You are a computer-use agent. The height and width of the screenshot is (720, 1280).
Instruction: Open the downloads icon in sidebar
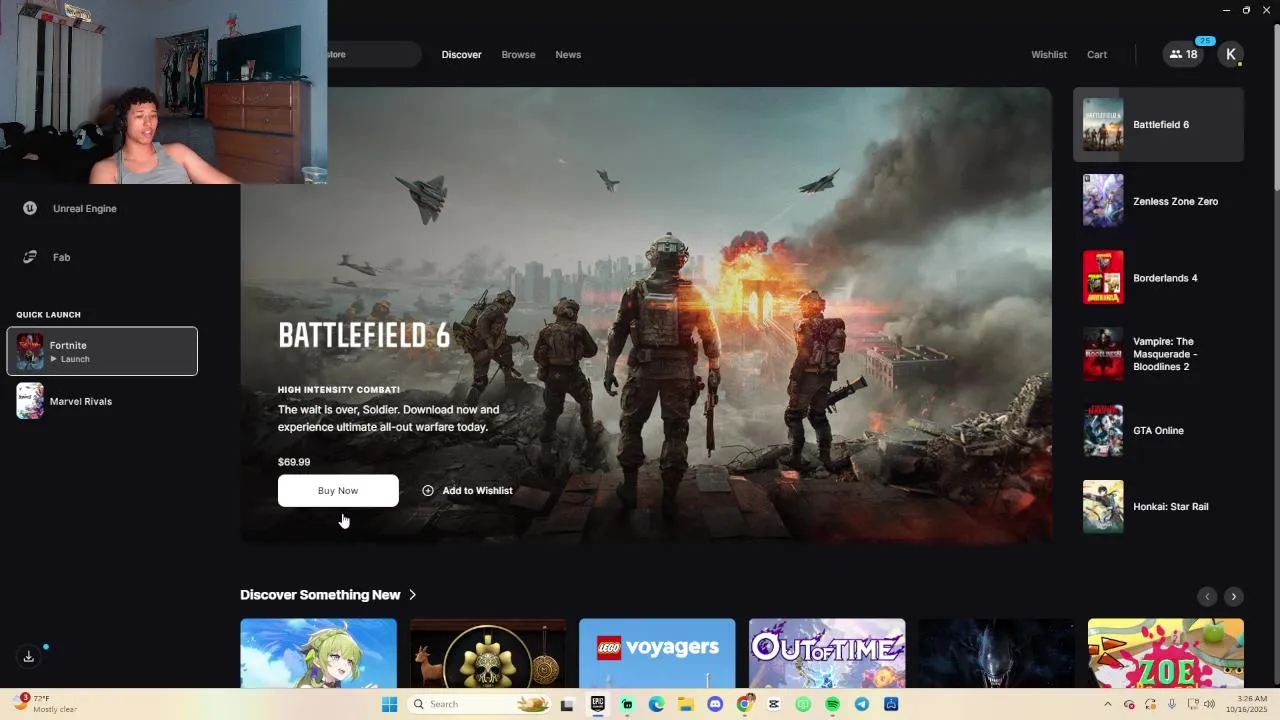(28, 657)
